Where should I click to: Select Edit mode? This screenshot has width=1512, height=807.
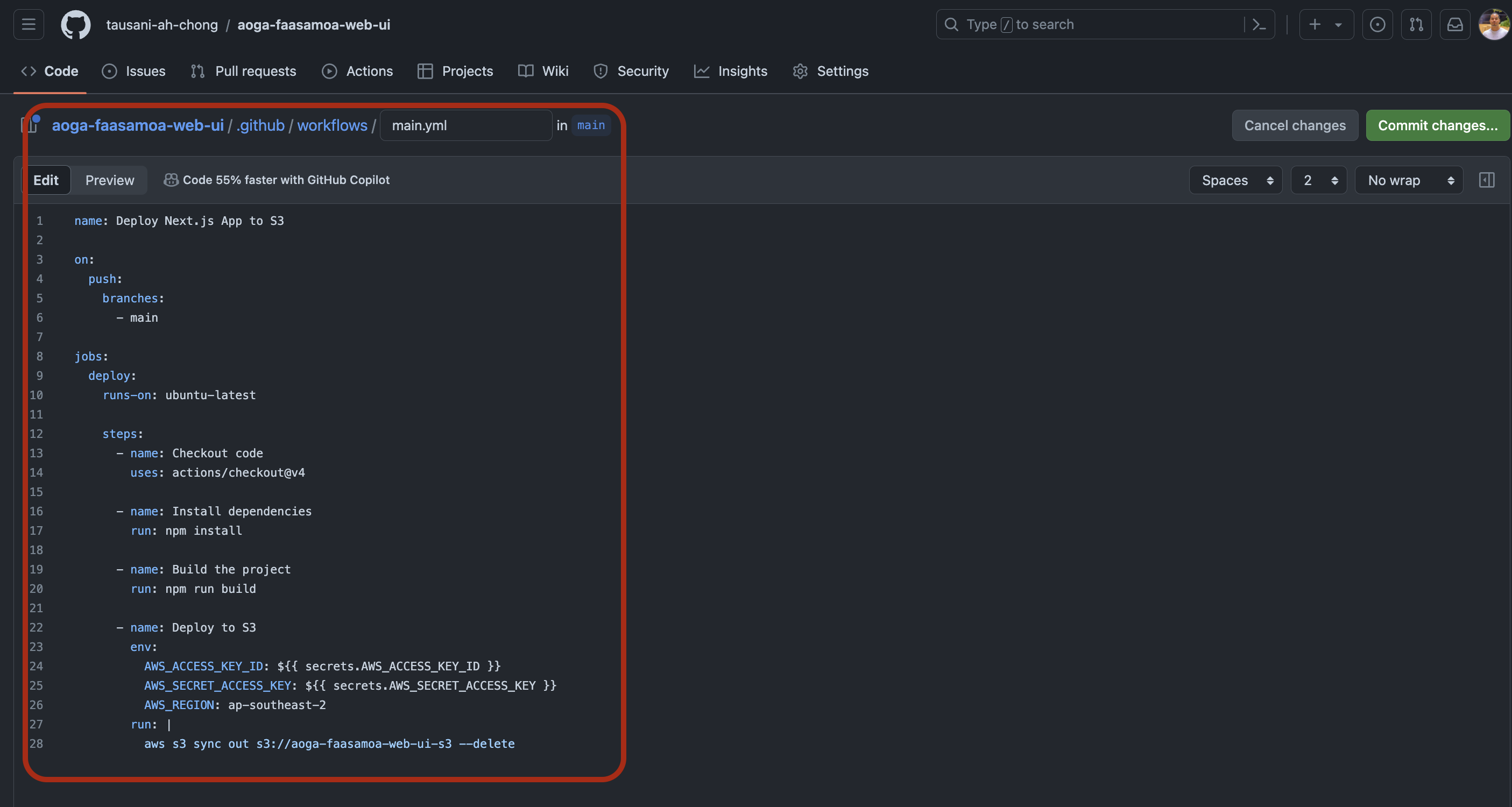[x=46, y=180]
